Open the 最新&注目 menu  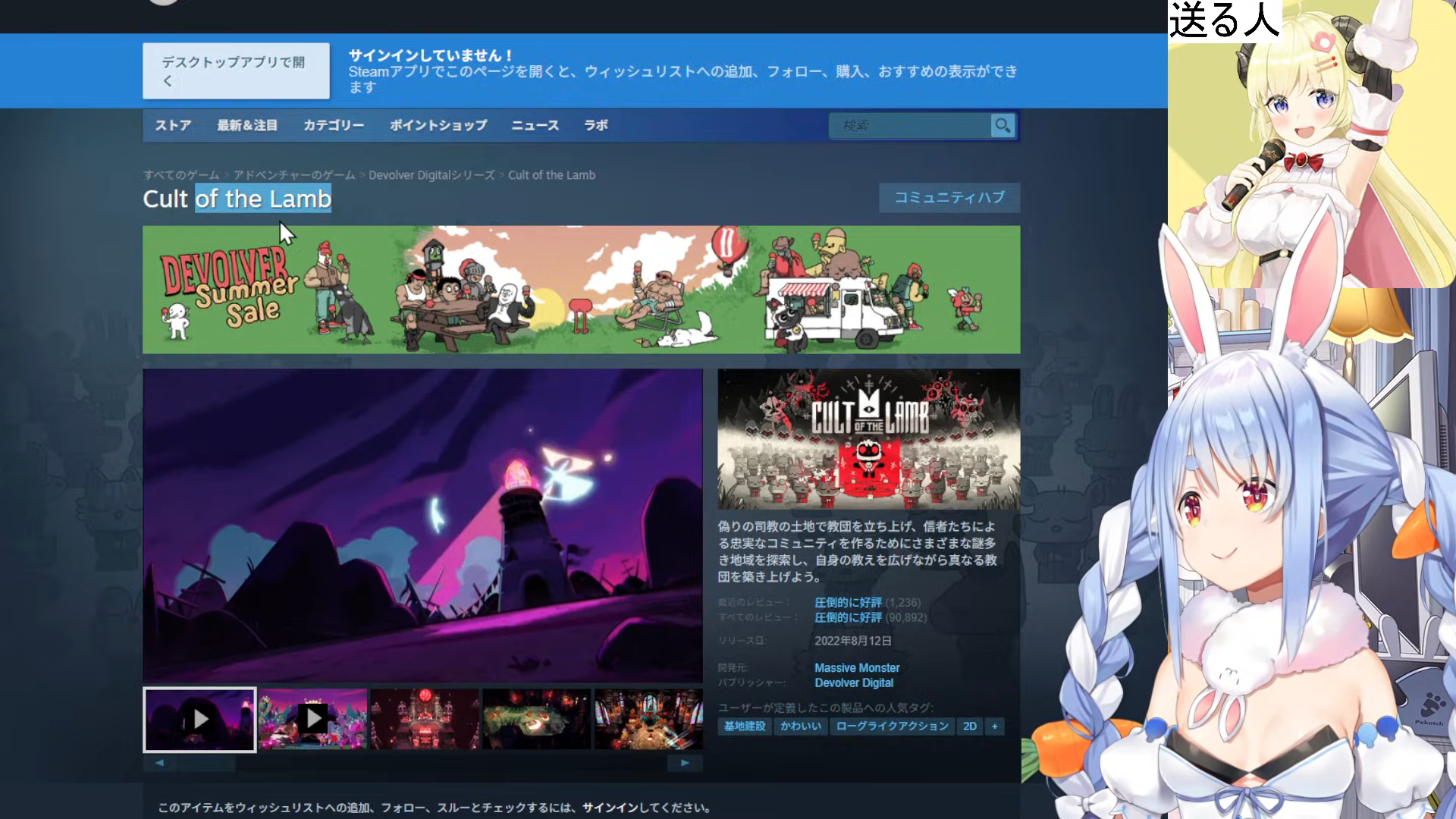click(247, 125)
